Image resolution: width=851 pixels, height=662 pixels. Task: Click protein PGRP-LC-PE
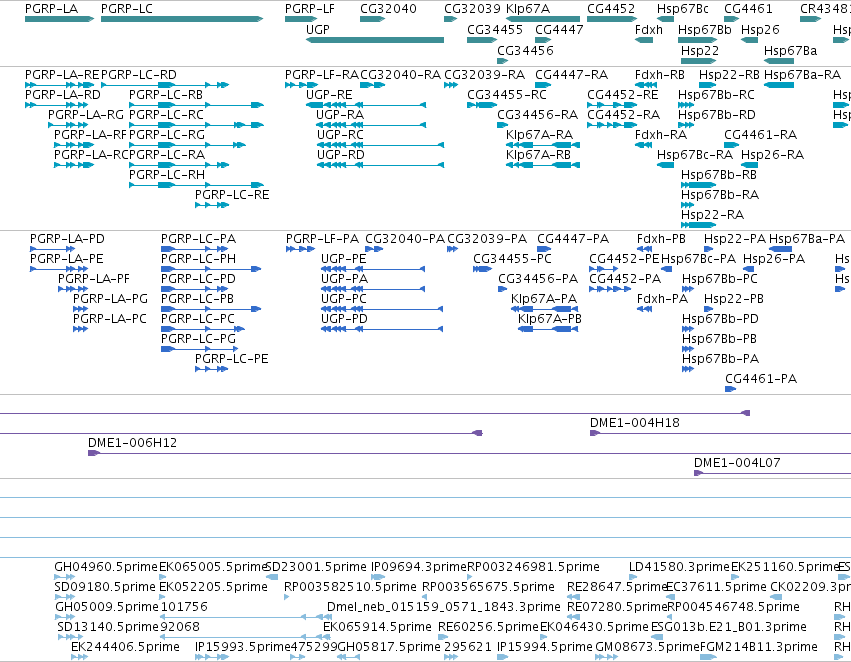(x=212, y=369)
